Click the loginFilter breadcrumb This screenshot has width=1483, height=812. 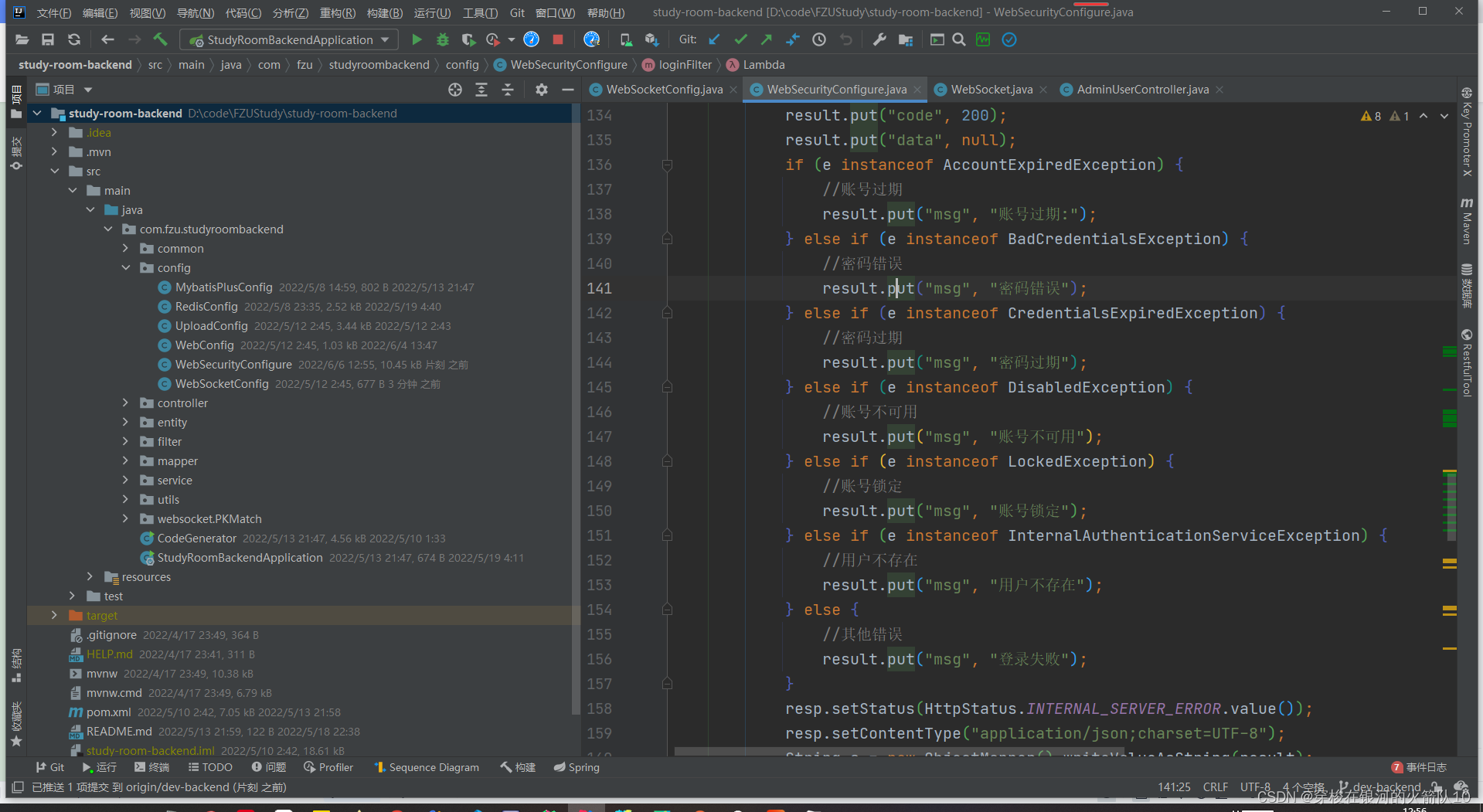point(677,65)
